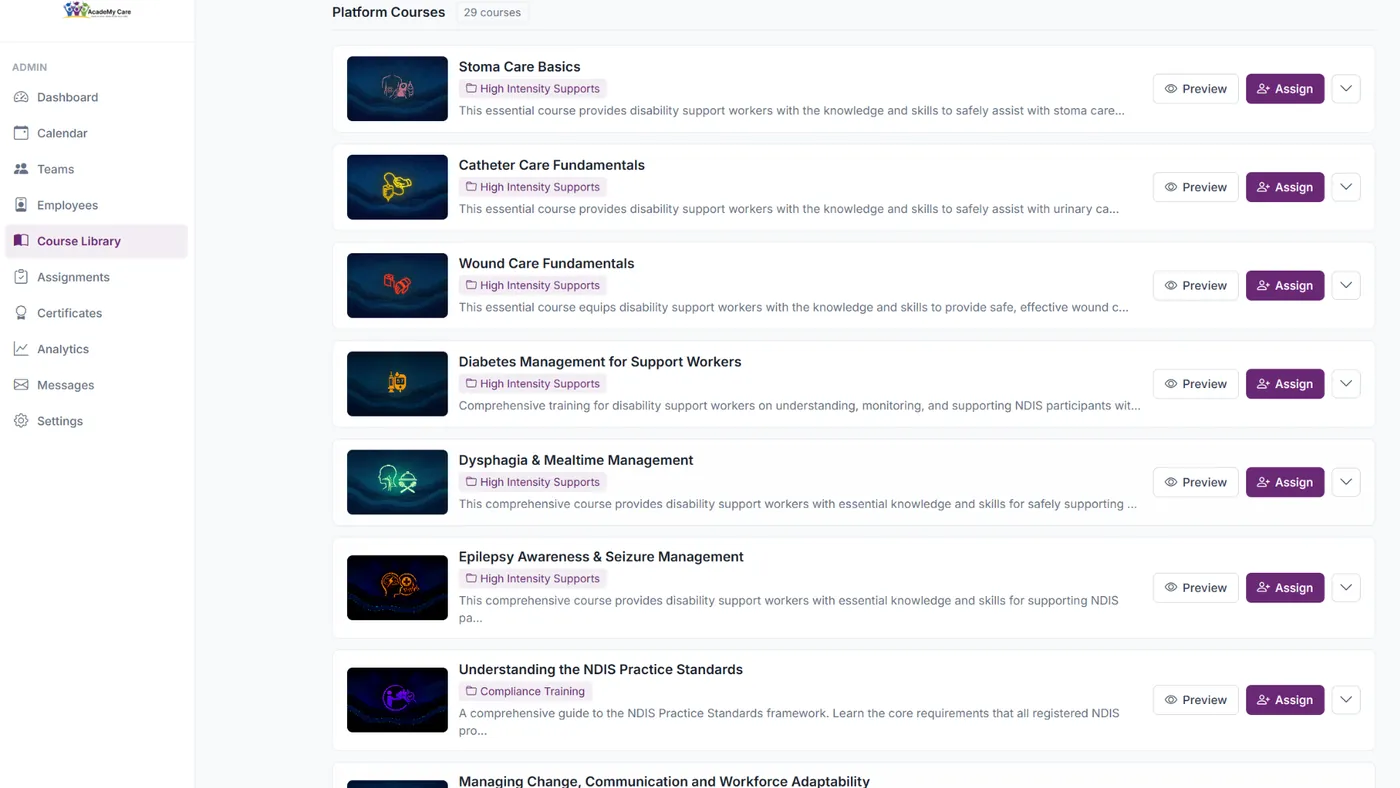Viewport: 1400px width, 788px height.
Task: Preview Dysphagia & Mealtime Management course
Action: pyautogui.click(x=1195, y=482)
